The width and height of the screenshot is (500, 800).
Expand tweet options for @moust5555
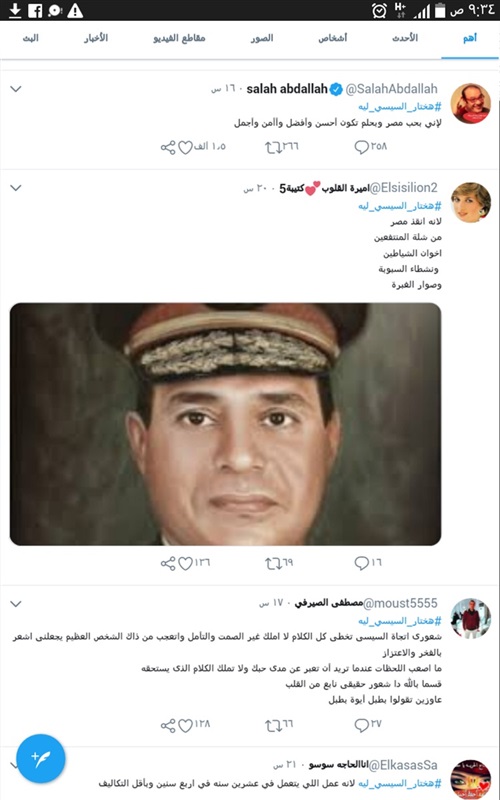coord(16,604)
